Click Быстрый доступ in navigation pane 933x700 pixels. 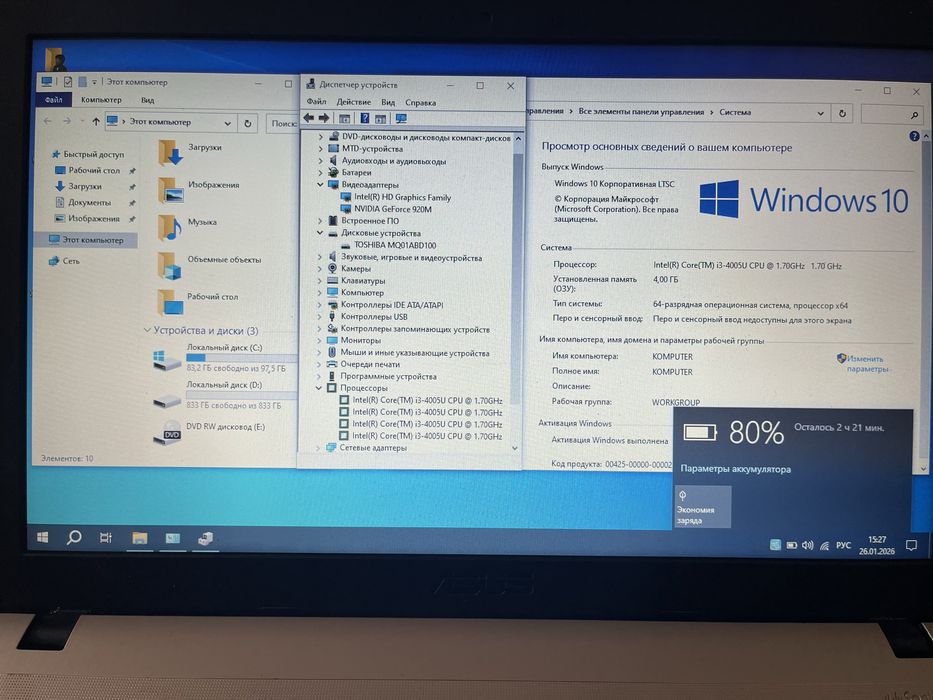click(93, 154)
